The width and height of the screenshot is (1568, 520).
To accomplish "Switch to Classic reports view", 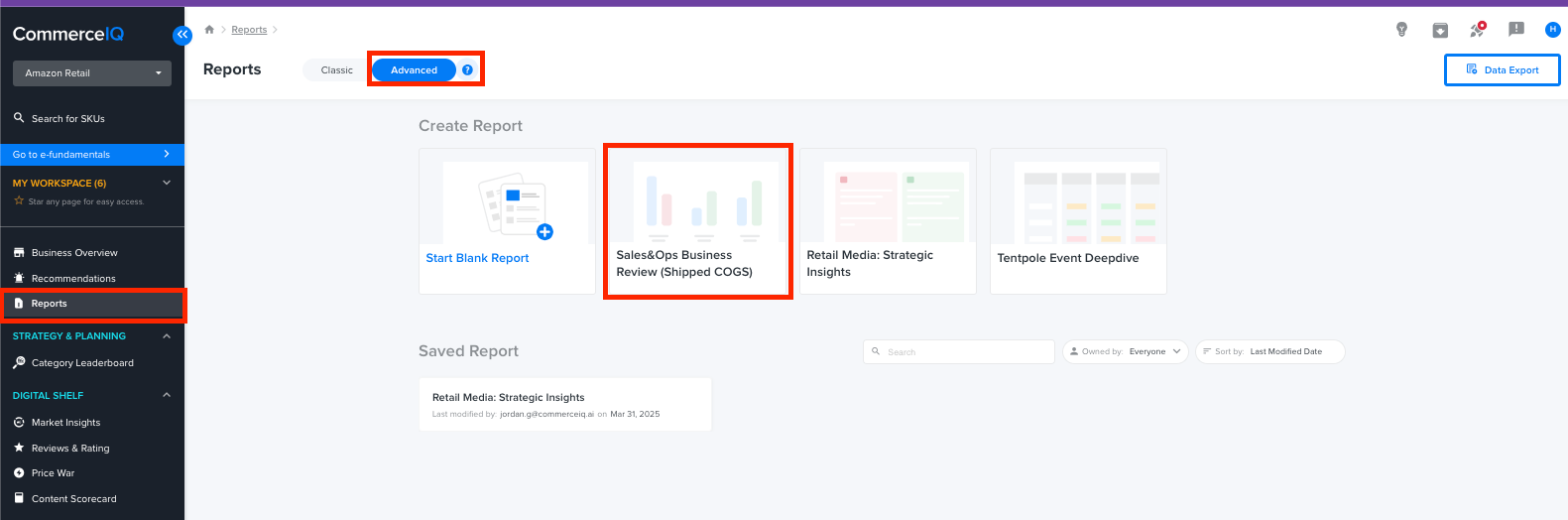I will click(x=336, y=70).
